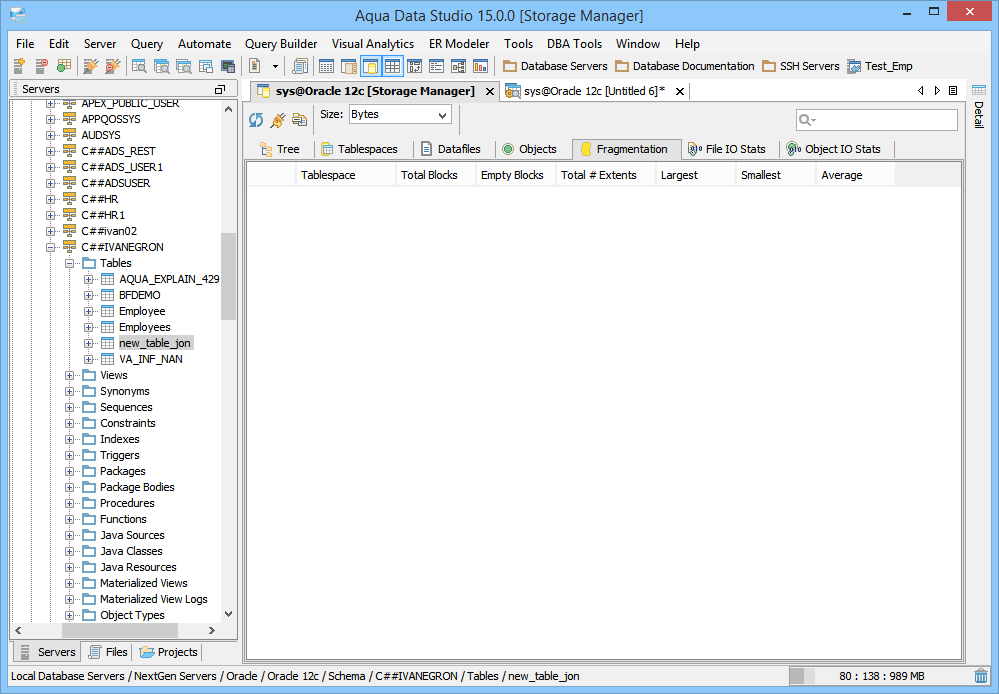
Task: Click the Disconnect plug icon with red minus
Action: pyautogui.click(x=113, y=66)
